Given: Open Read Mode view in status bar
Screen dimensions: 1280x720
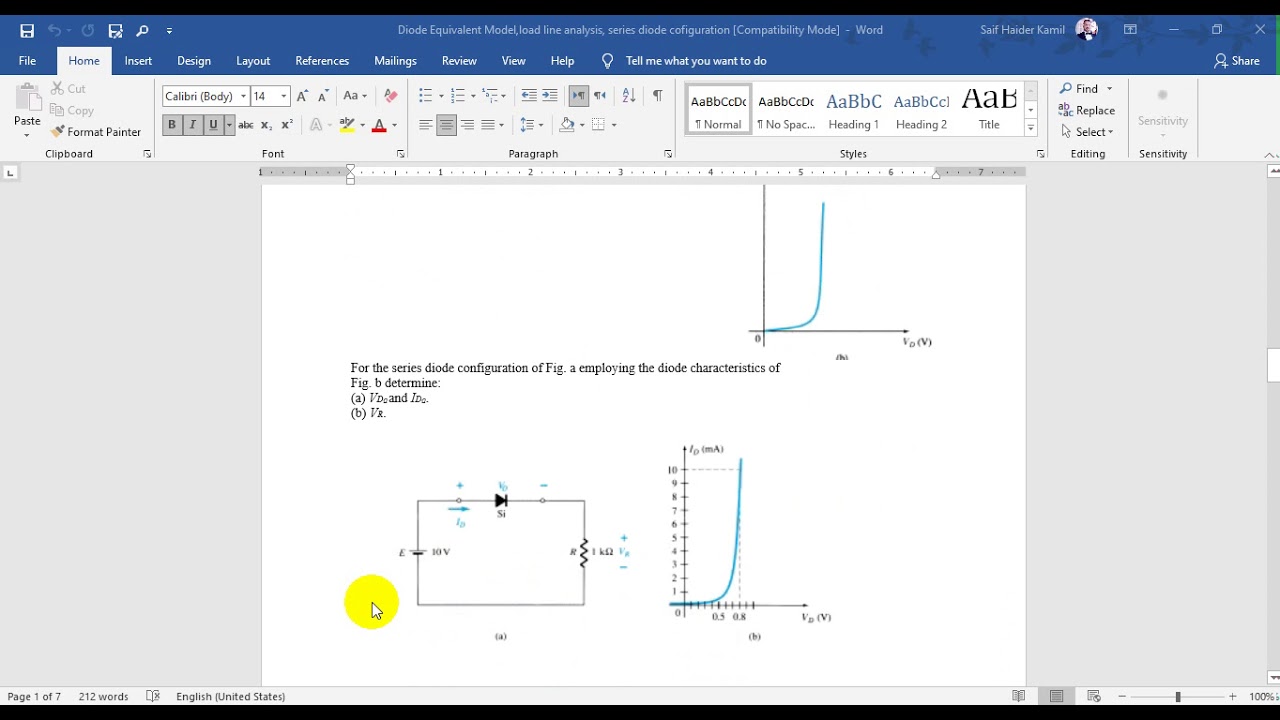Looking at the screenshot, I should click(1018, 696).
